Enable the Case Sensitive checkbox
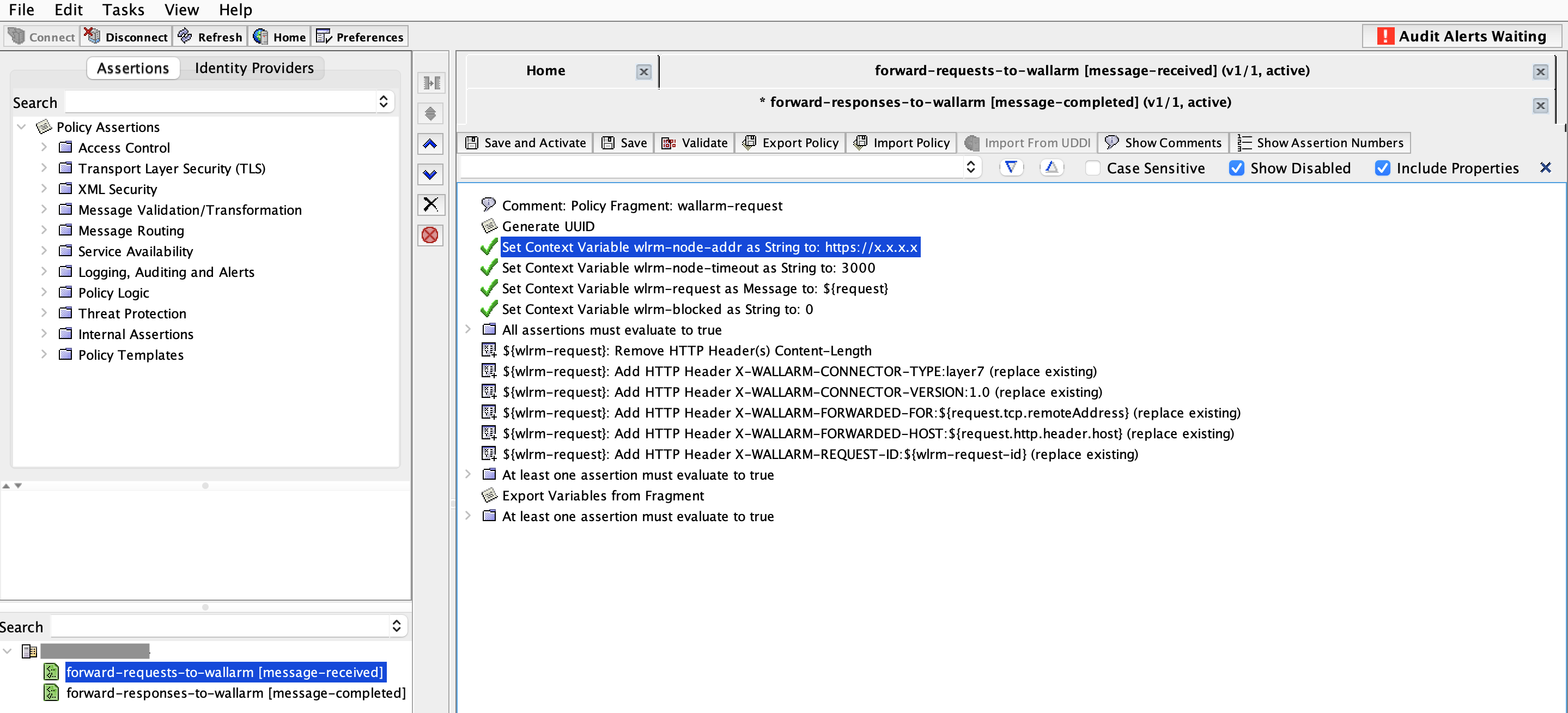Viewport: 1568px width, 713px height. pos(1092,168)
